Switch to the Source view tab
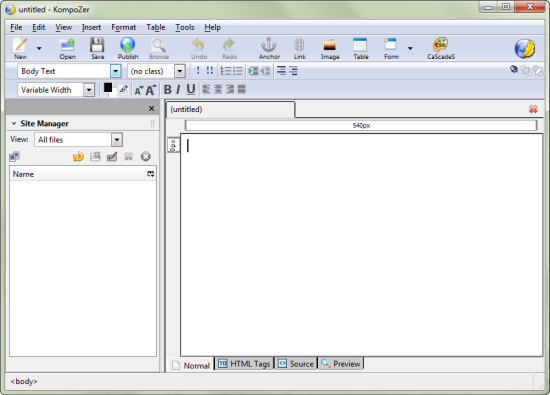The height and width of the screenshot is (395, 550). [x=296, y=364]
